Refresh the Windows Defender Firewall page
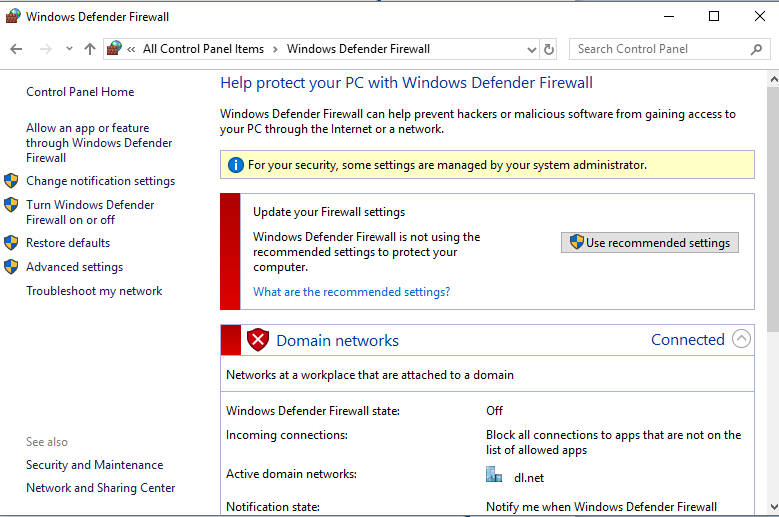 click(x=548, y=49)
